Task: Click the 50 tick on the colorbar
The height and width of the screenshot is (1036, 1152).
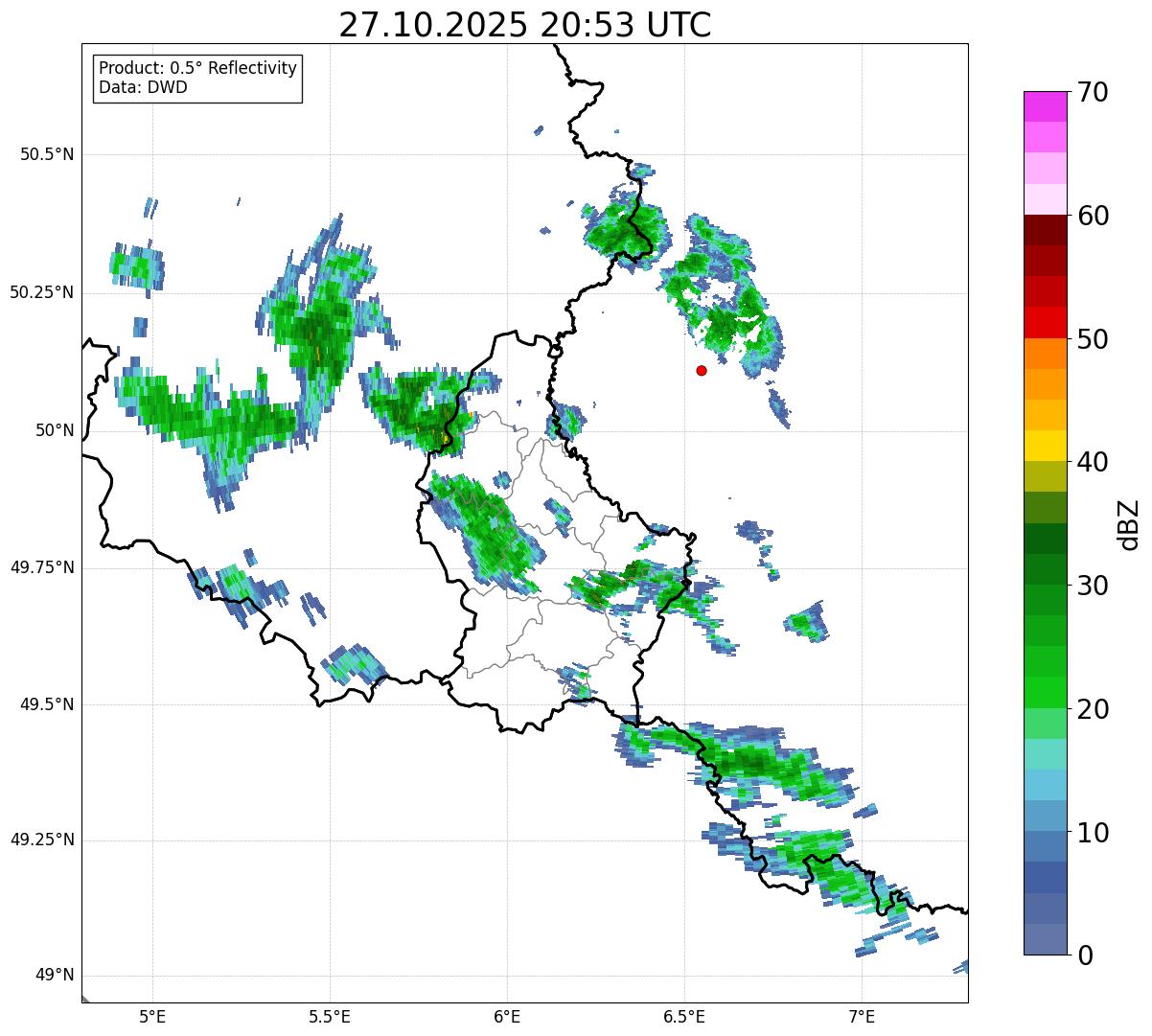Action: (x=1093, y=339)
